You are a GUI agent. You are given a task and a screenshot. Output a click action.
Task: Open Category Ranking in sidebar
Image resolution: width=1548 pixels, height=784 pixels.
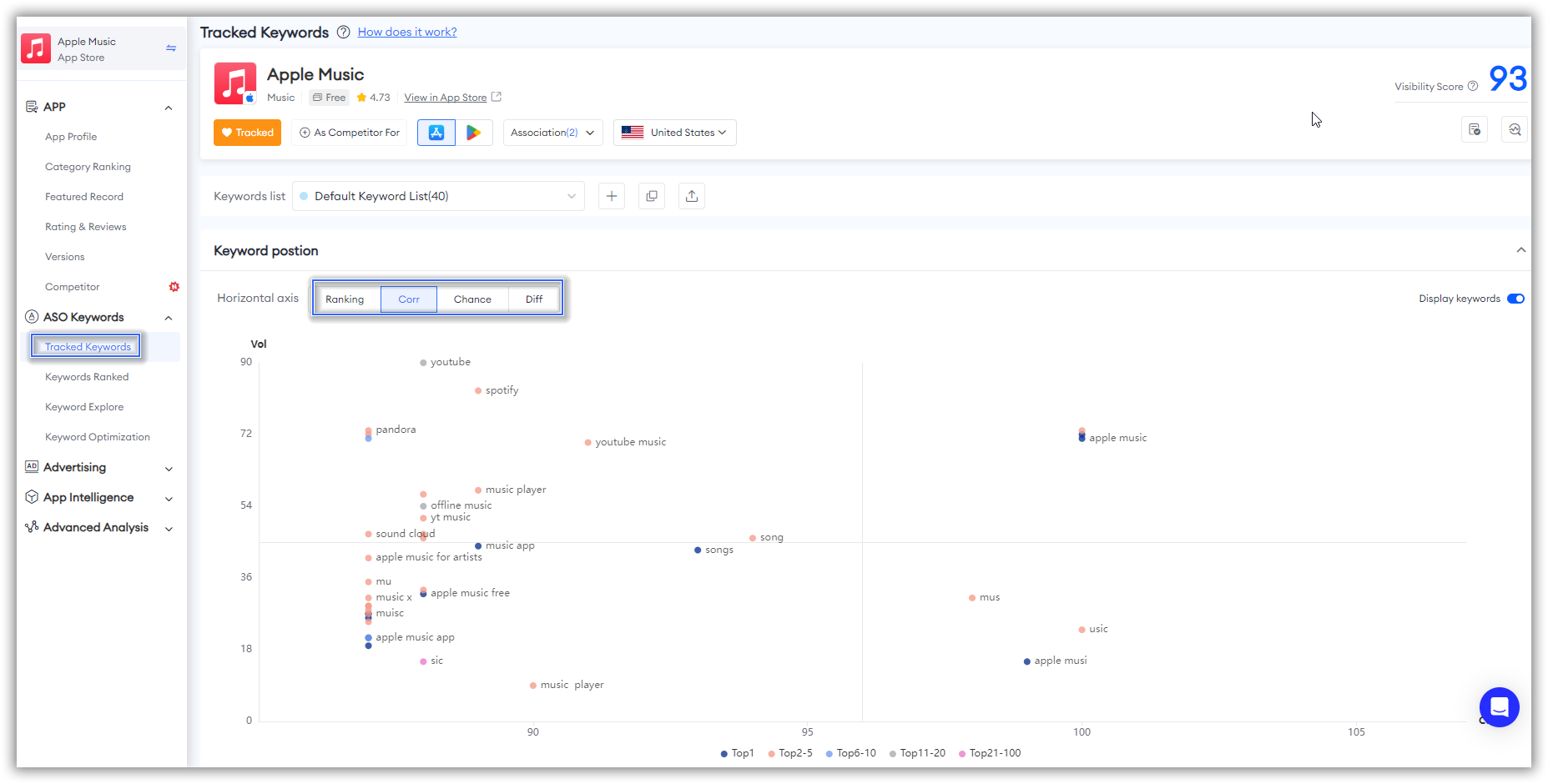click(88, 167)
